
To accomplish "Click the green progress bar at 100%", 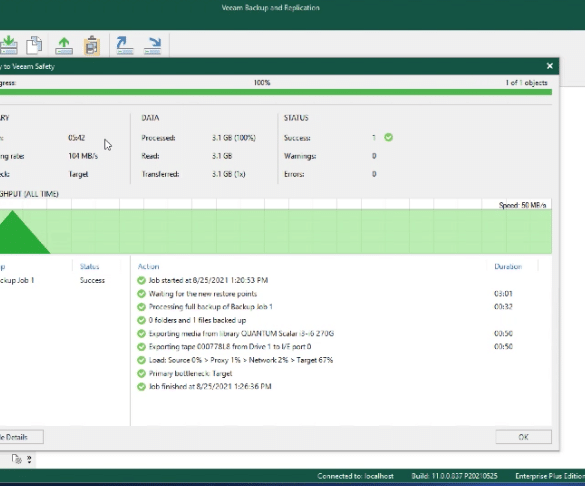I will 276,92.
